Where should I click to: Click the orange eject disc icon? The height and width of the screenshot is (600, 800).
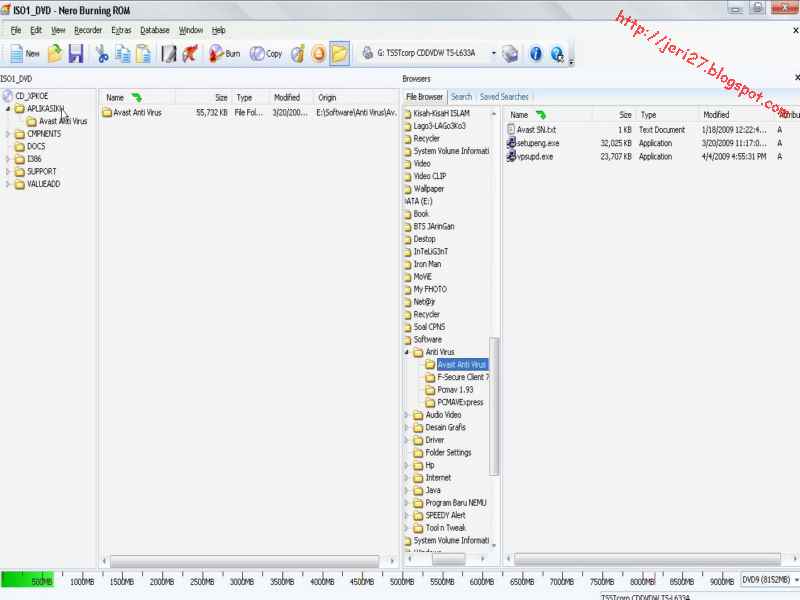[319, 53]
